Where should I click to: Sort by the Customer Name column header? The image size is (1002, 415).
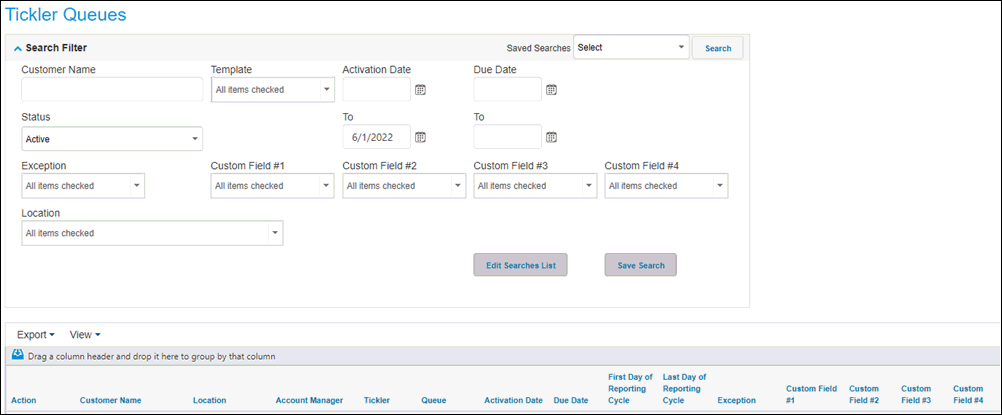(111, 400)
